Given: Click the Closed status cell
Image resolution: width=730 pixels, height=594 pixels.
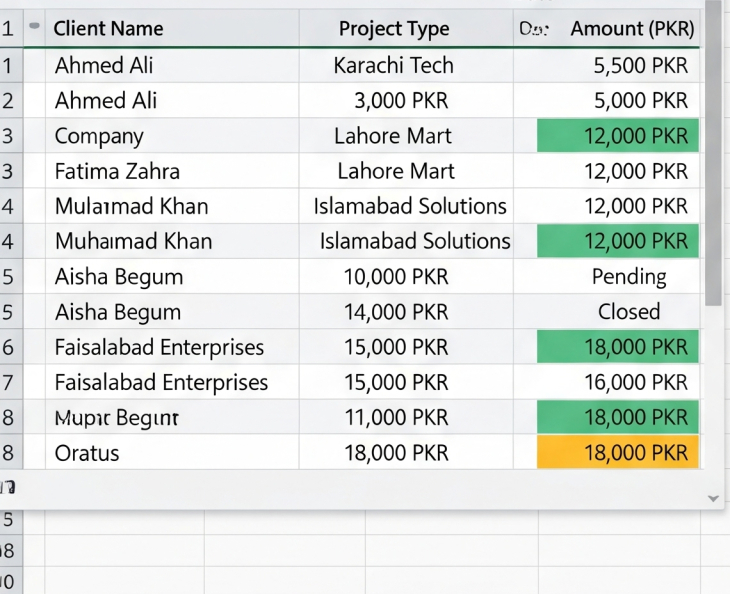Looking at the screenshot, I should coord(629,311).
